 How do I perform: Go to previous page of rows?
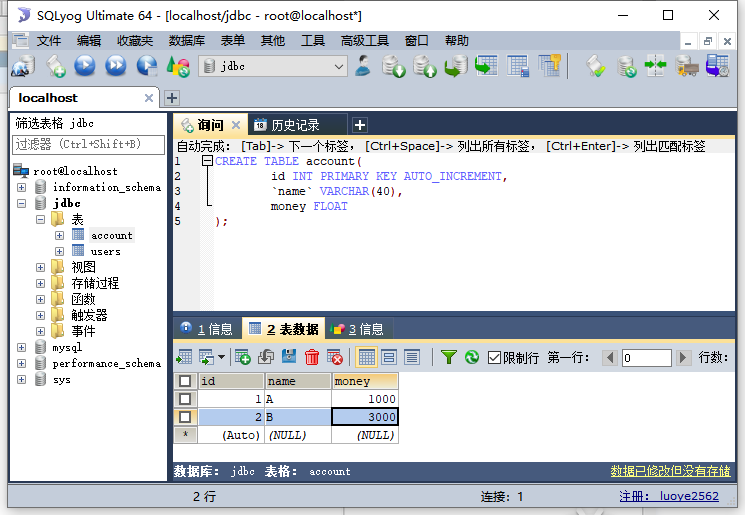tap(610, 357)
